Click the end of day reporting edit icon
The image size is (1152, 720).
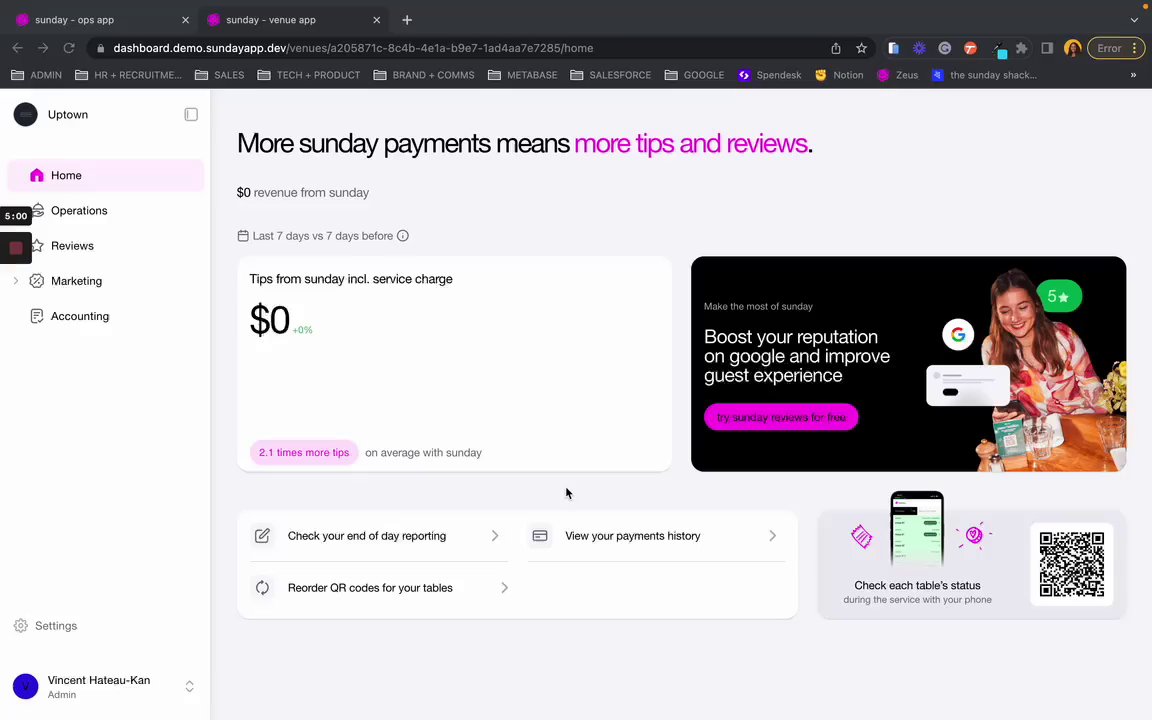click(262, 536)
